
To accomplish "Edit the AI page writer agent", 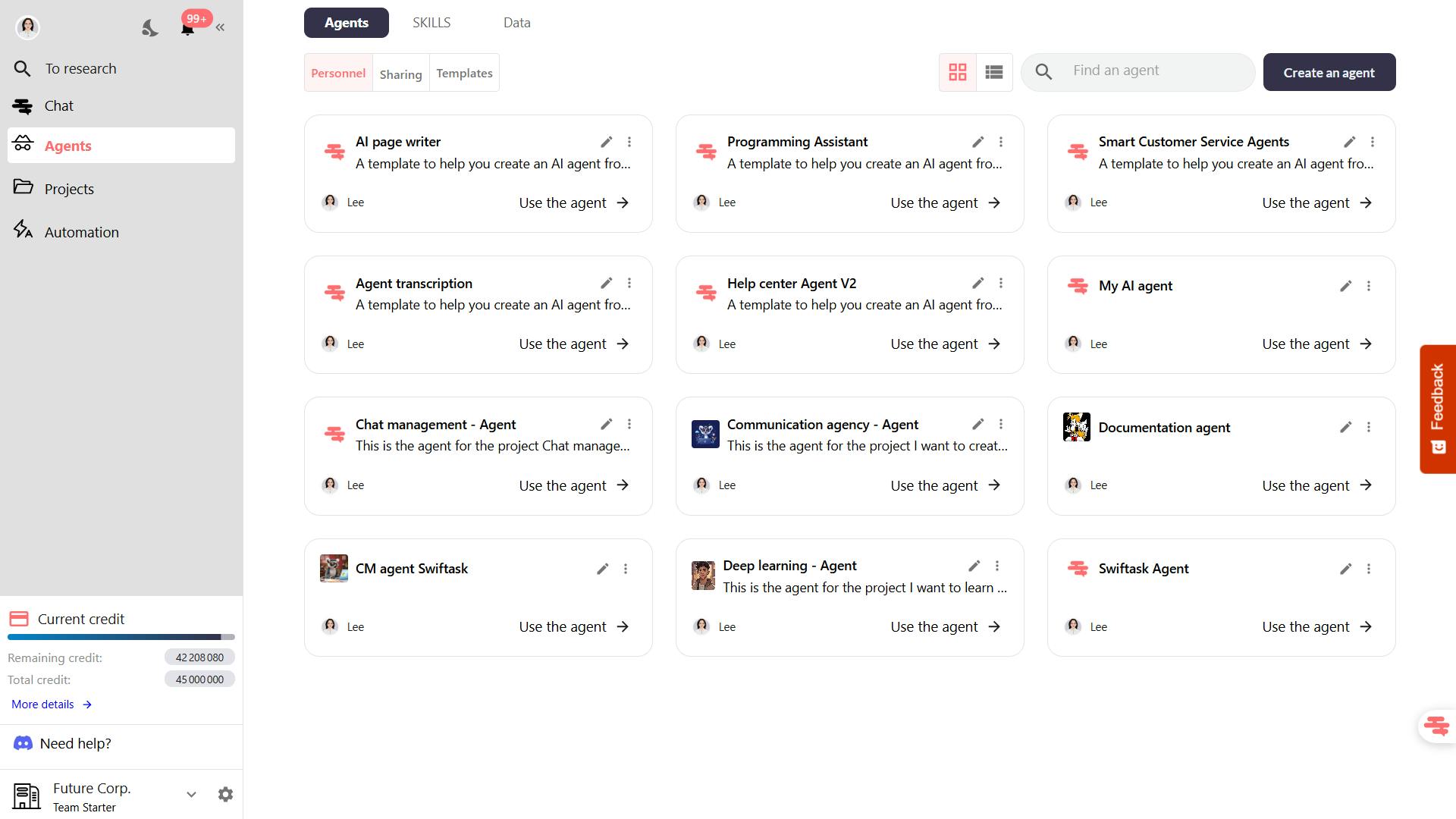I will tap(606, 142).
